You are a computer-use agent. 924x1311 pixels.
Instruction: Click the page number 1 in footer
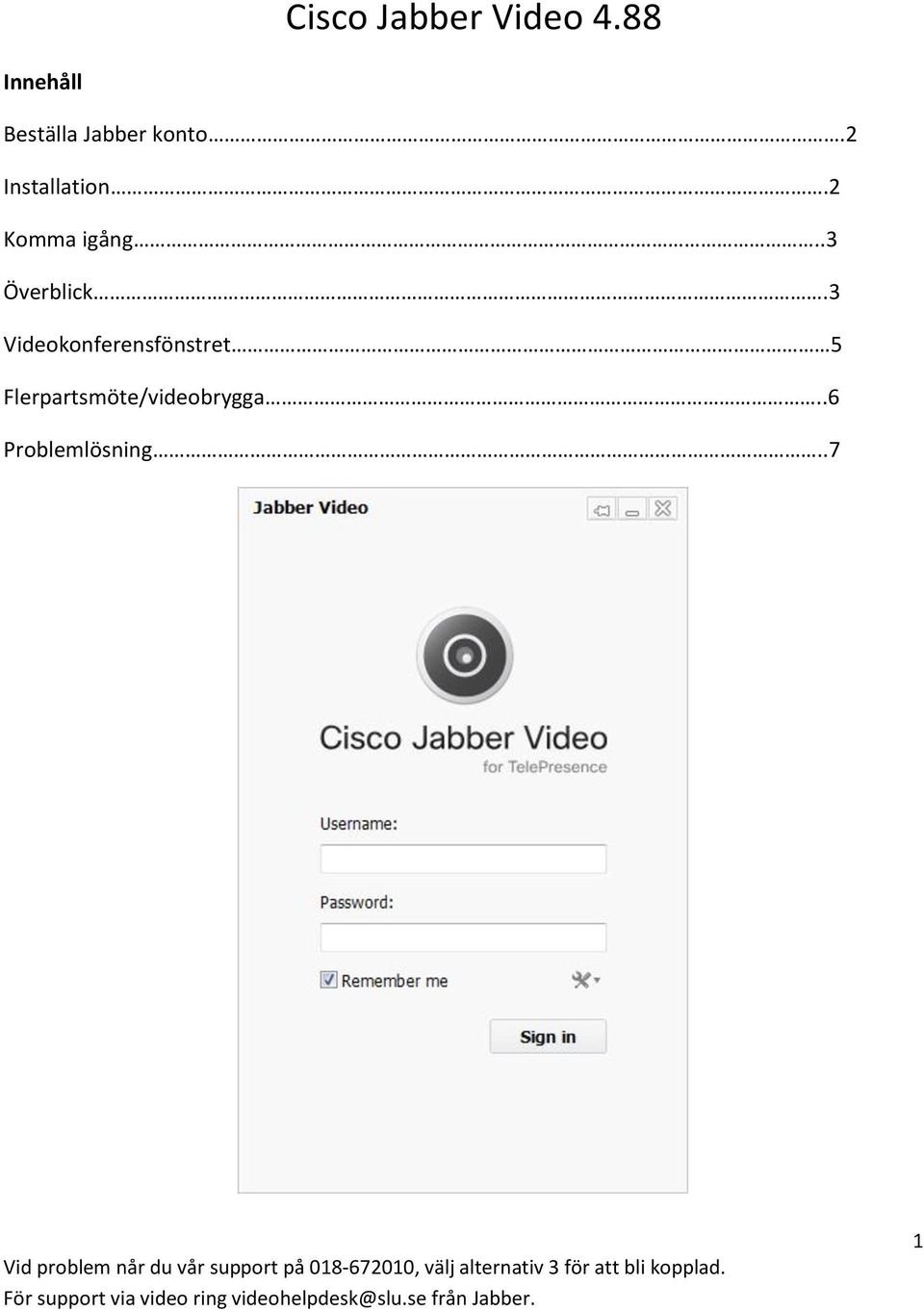point(917,1242)
